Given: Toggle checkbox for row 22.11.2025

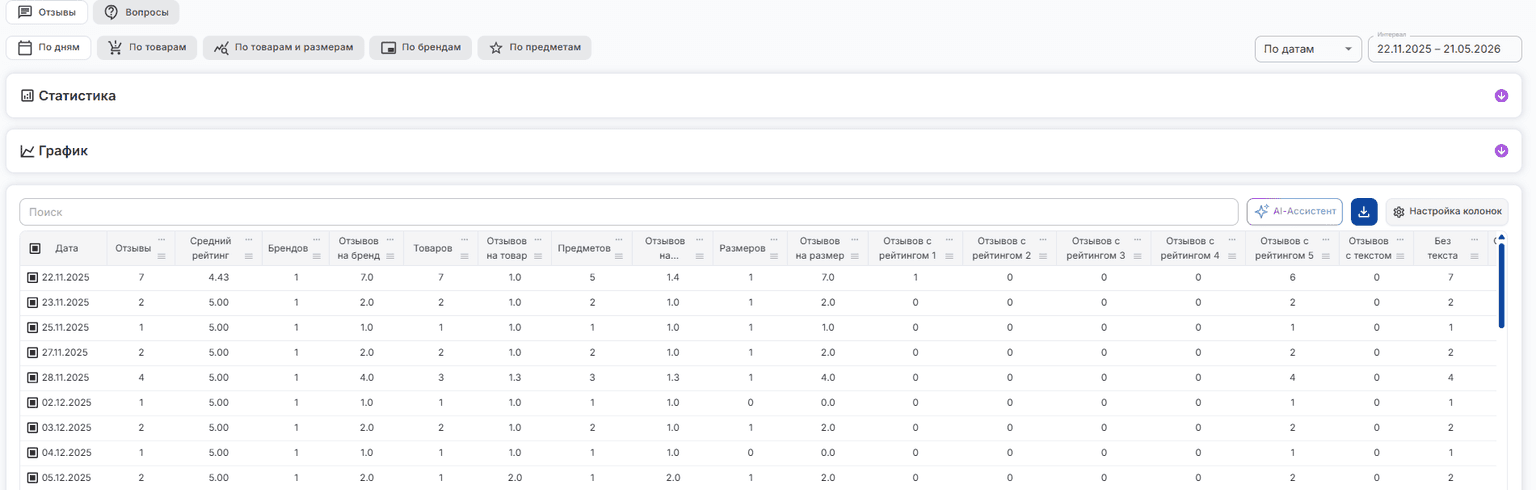Looking at the screenshot, I should (x=33, y=277).
